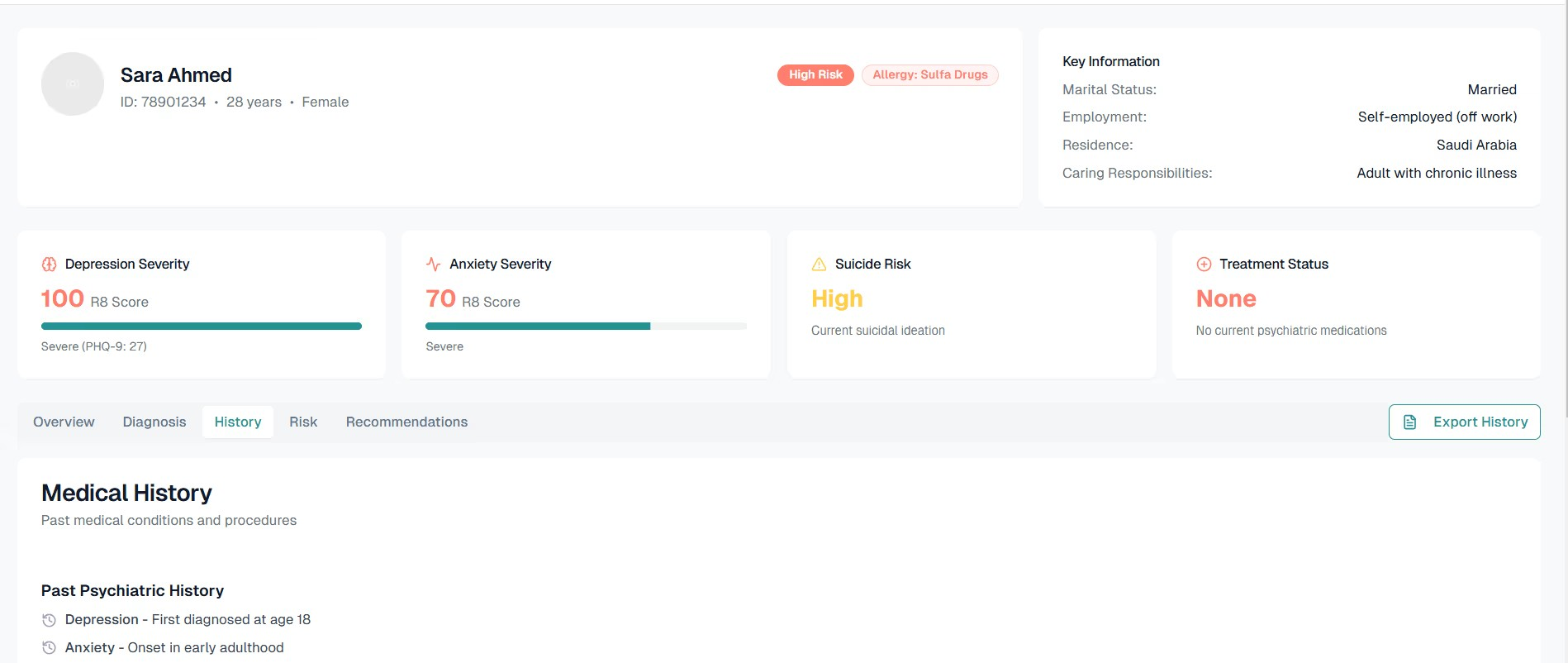Click the 'Severe' label under Anxiety Severity
This screenshot has width=1568, height=663.
click(x=444, y=346)
